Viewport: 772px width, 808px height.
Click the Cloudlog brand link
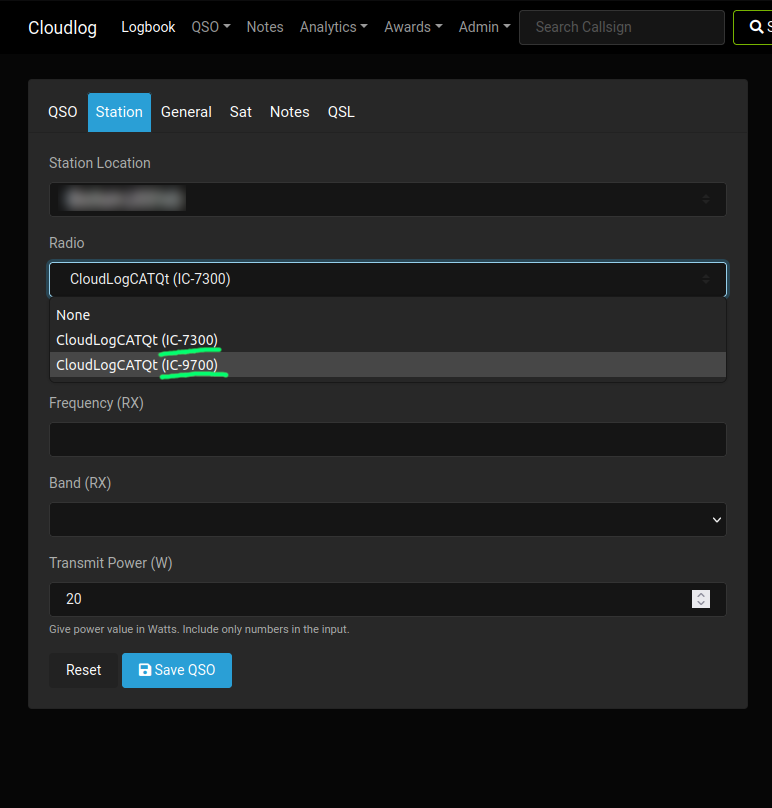pos(62,27)
